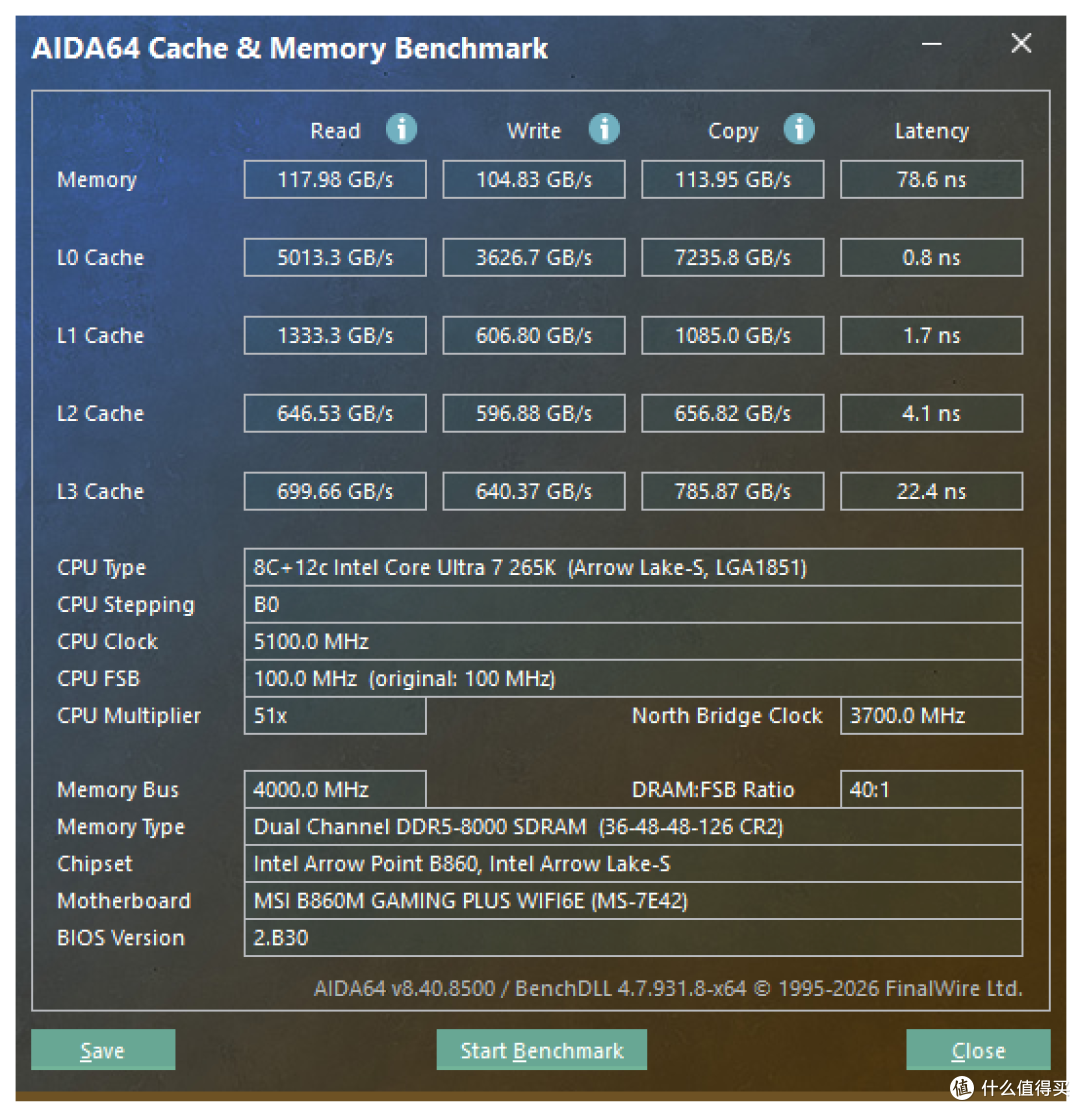
Task: Click the L3 Cache write value 640.37 GB/s
Action: (534, 491)
